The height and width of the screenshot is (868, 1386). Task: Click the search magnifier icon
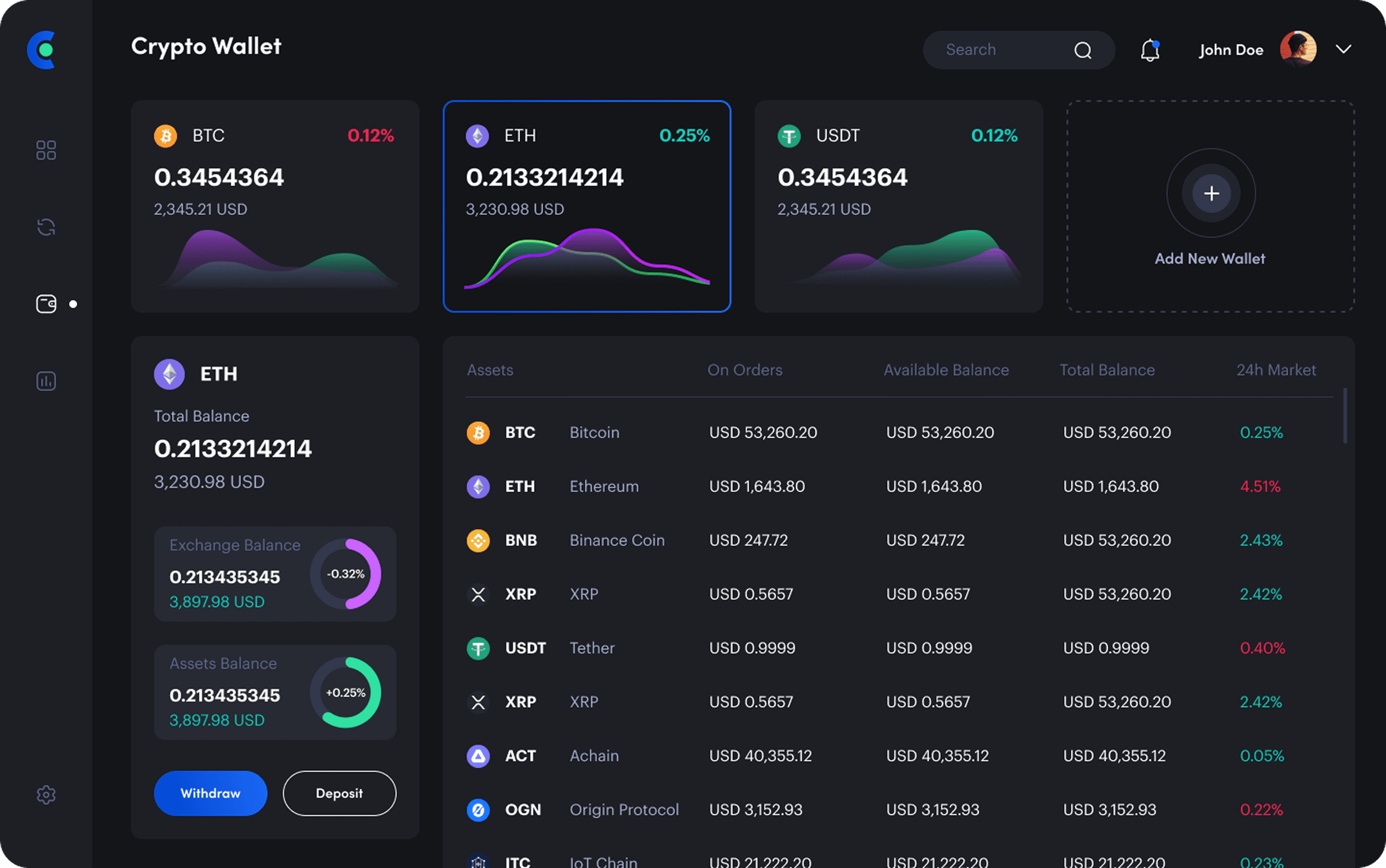1083,50
